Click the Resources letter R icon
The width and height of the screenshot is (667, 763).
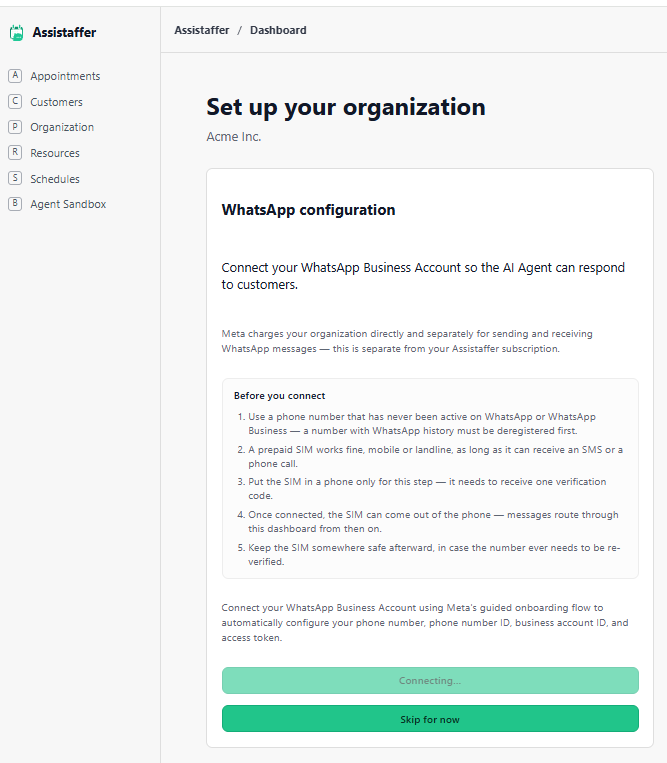15,152
